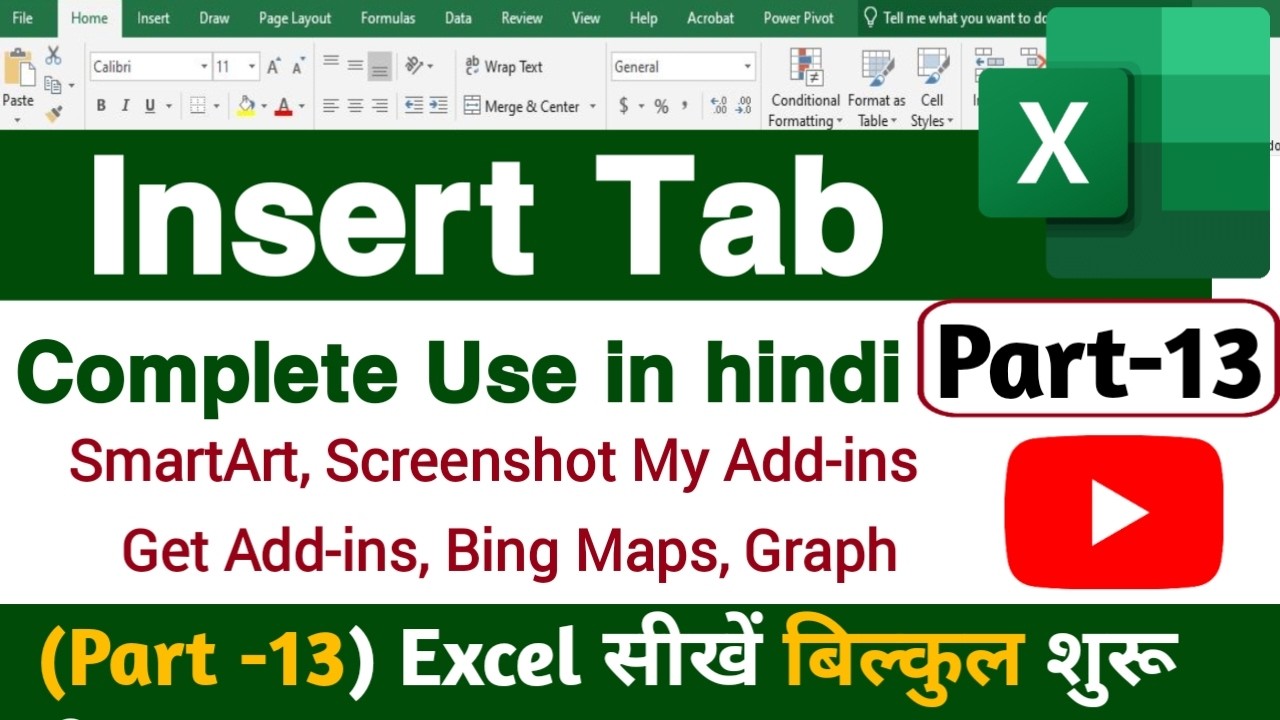Open Conditional Formatting icon
Screen dimensions: 1280x720
pyautogui.click(x=805, y=68)
